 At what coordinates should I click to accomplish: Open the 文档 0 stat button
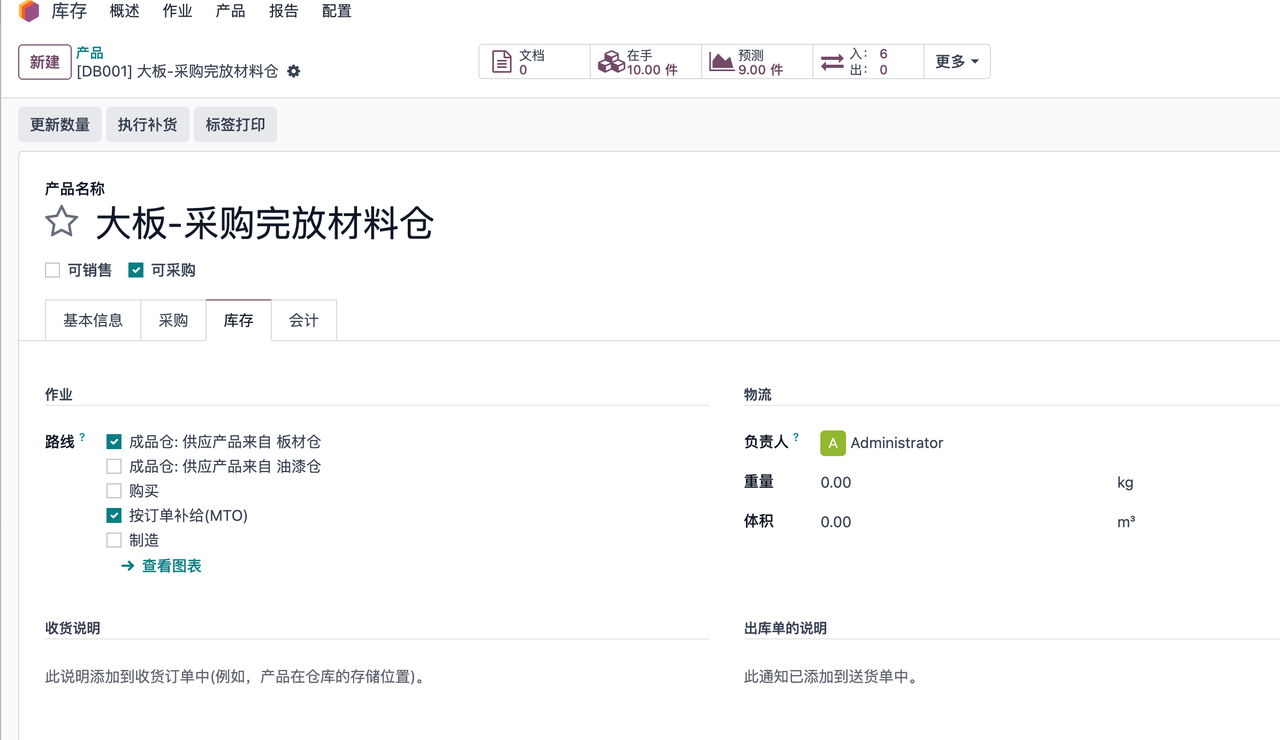(535, 62)
